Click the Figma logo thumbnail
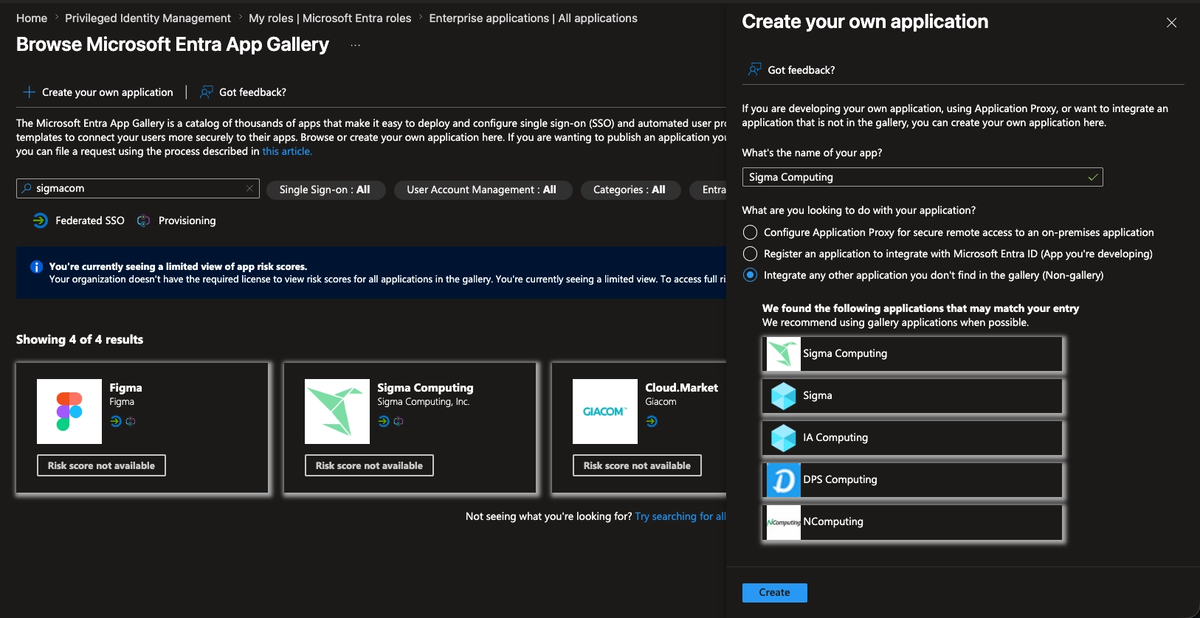The height and width of the screenshot is (618, 1200). pos(70,411)
